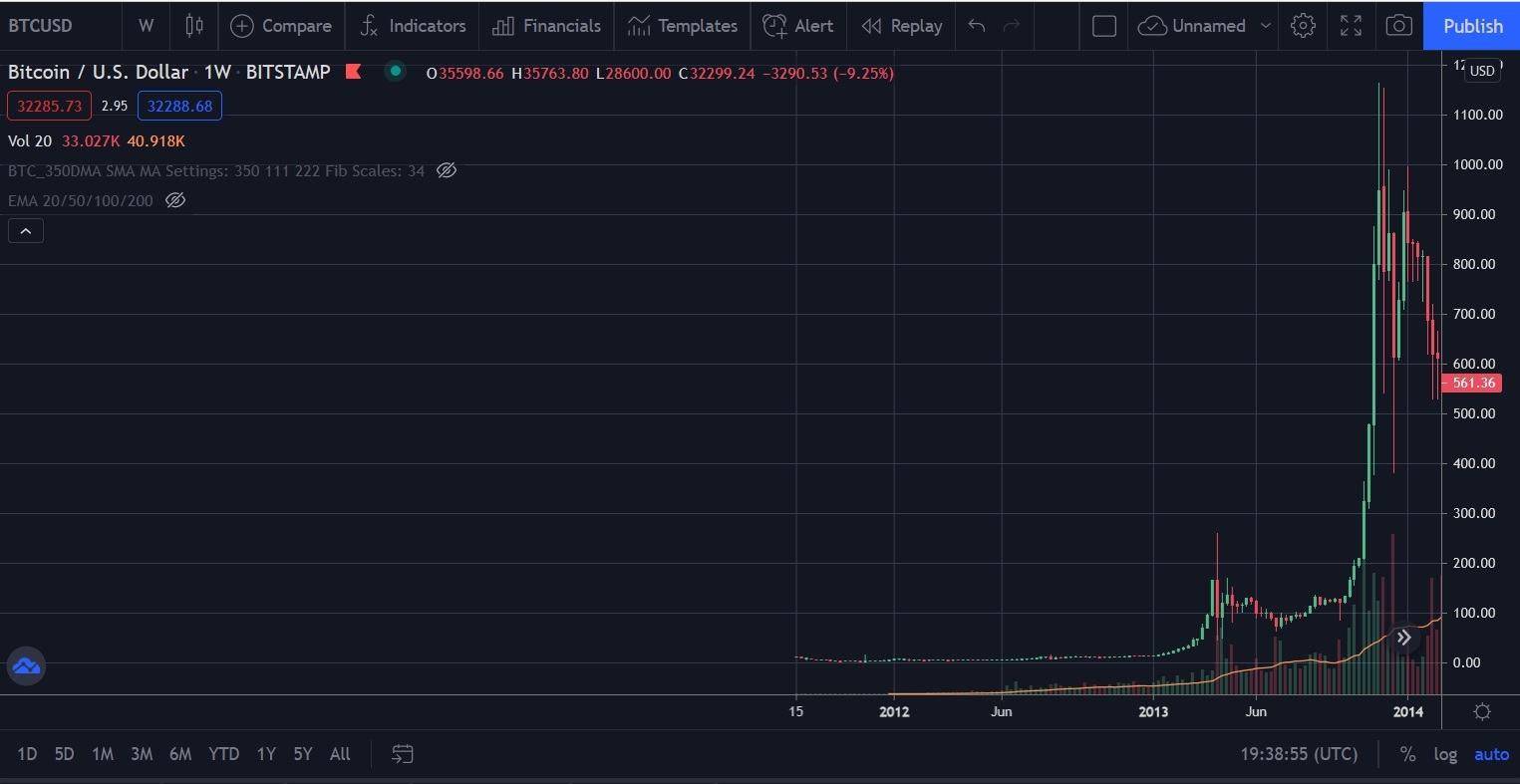Show the hidden EMA 20/50/100/200 indicator
The height and width of the screenshot is (784, 1520).
pyautogui.click(x=175, y=200)
